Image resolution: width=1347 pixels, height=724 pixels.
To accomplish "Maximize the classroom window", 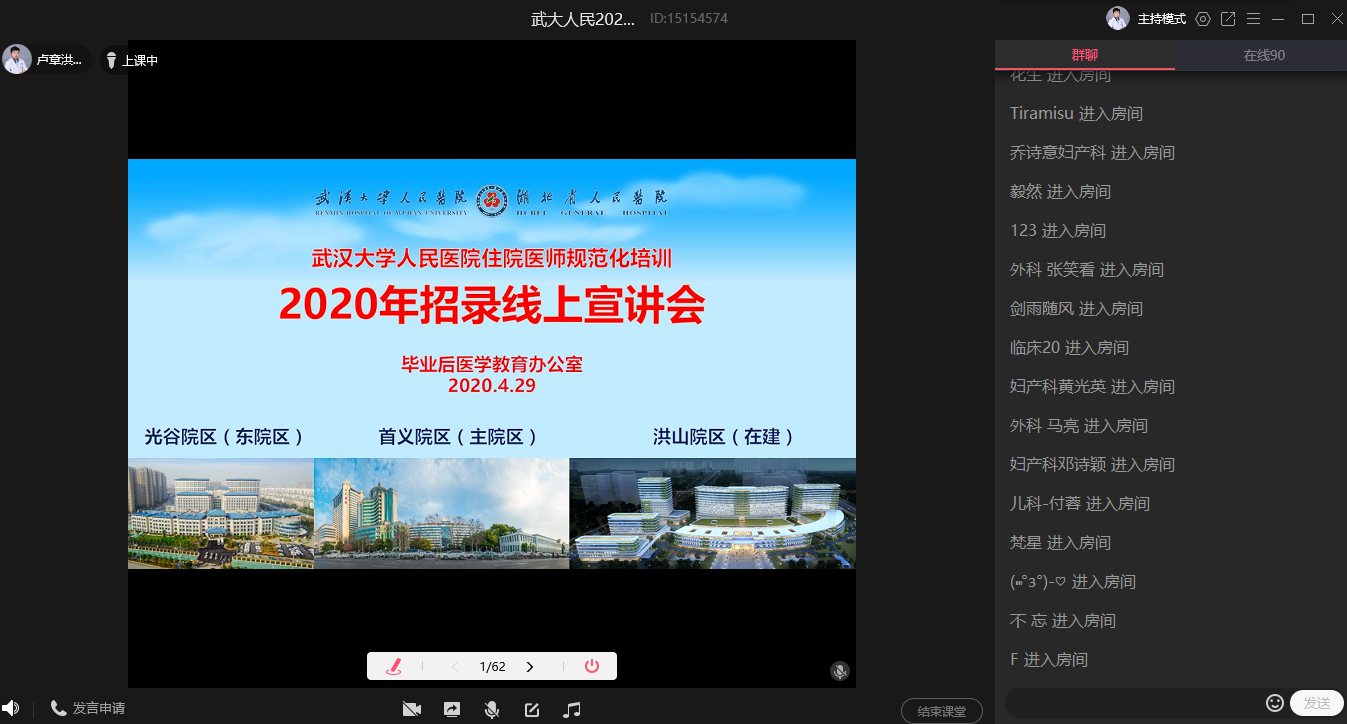I will pyautogui.click(x=1307, y=19).
